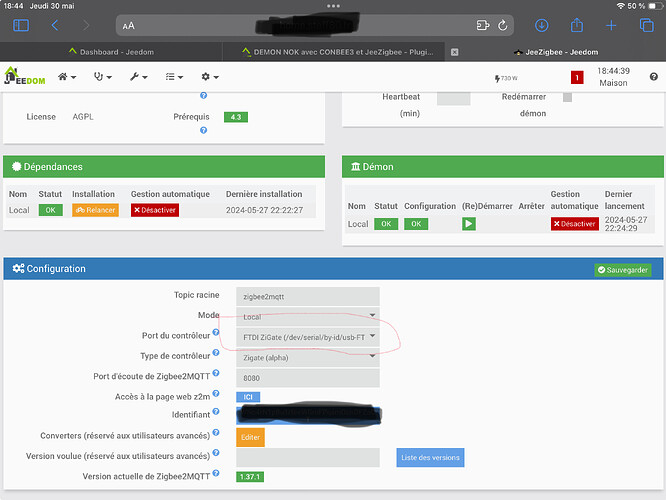Close the DEMON NOK tab with X icon

(x=454, y=52)
